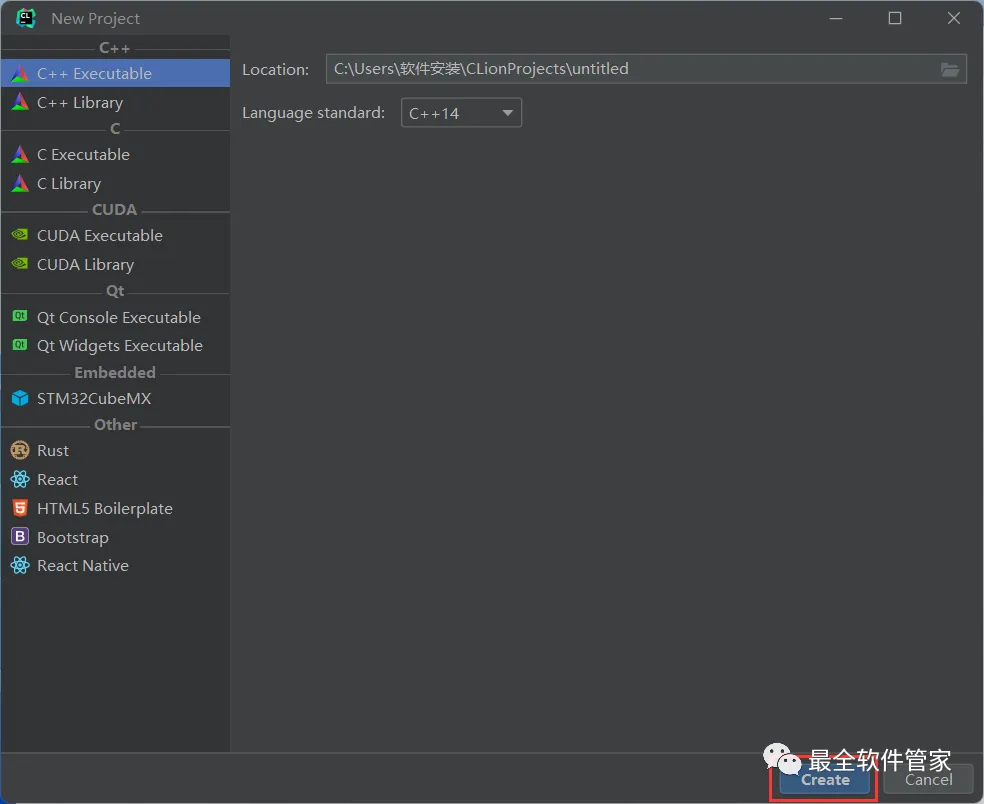Click the React Native atom icon

click(20, 565)
